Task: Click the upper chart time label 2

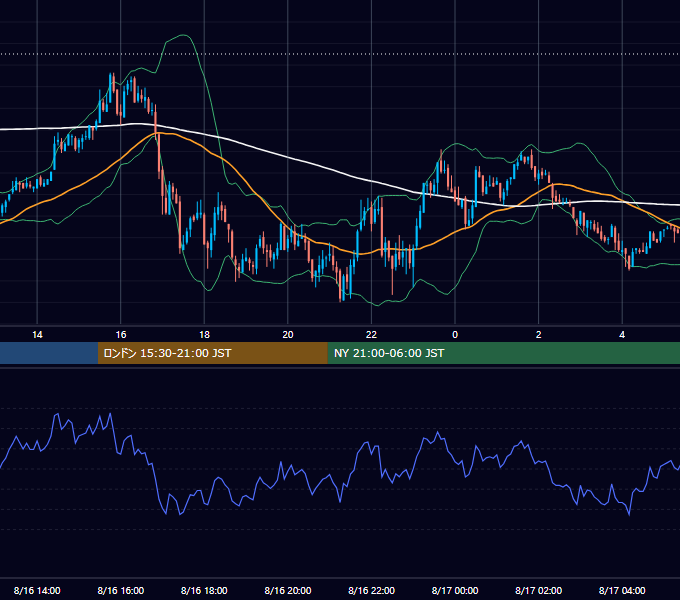Action: [539, 335]
